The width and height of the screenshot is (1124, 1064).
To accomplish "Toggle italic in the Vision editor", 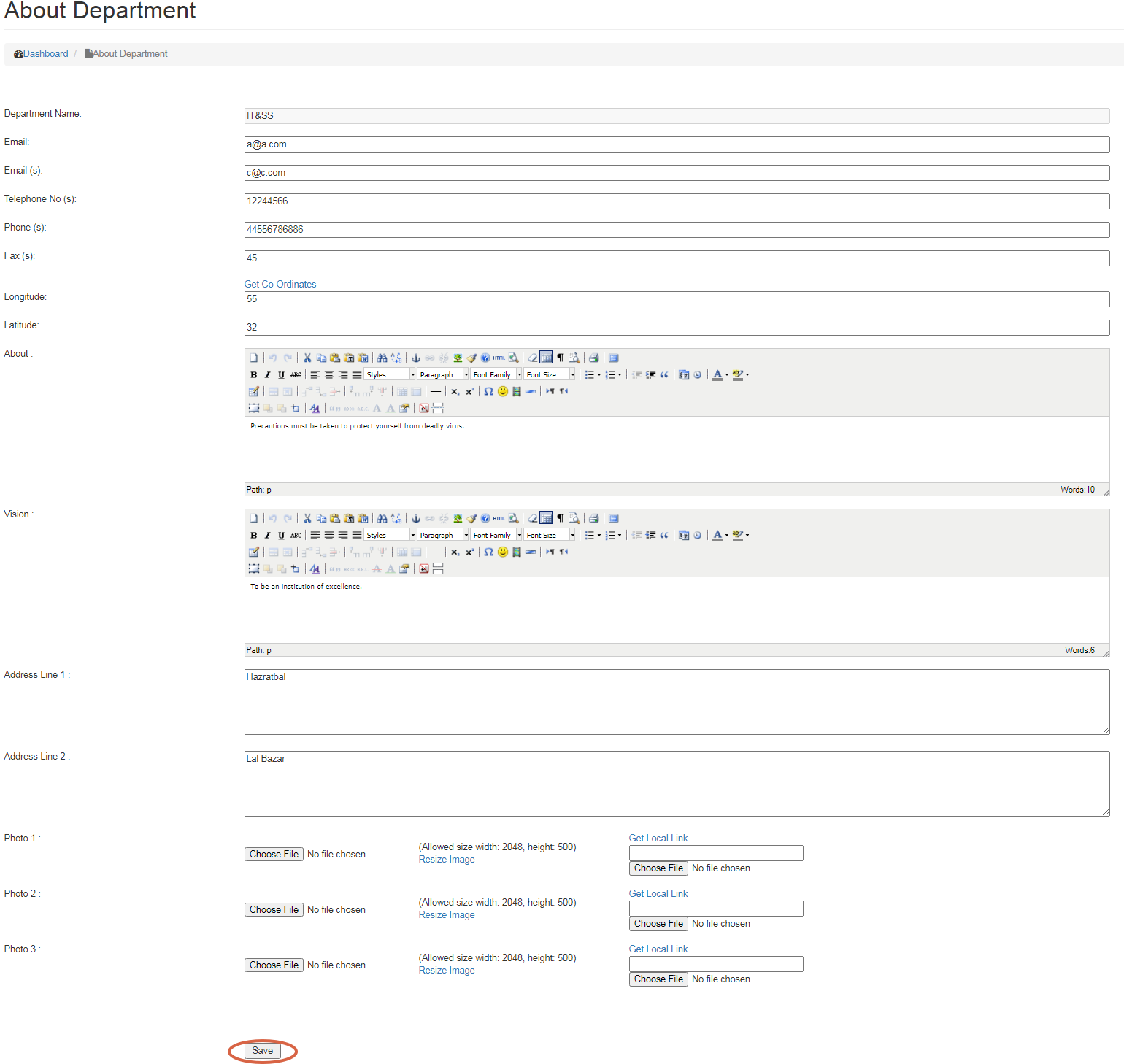I will [267, 535].
